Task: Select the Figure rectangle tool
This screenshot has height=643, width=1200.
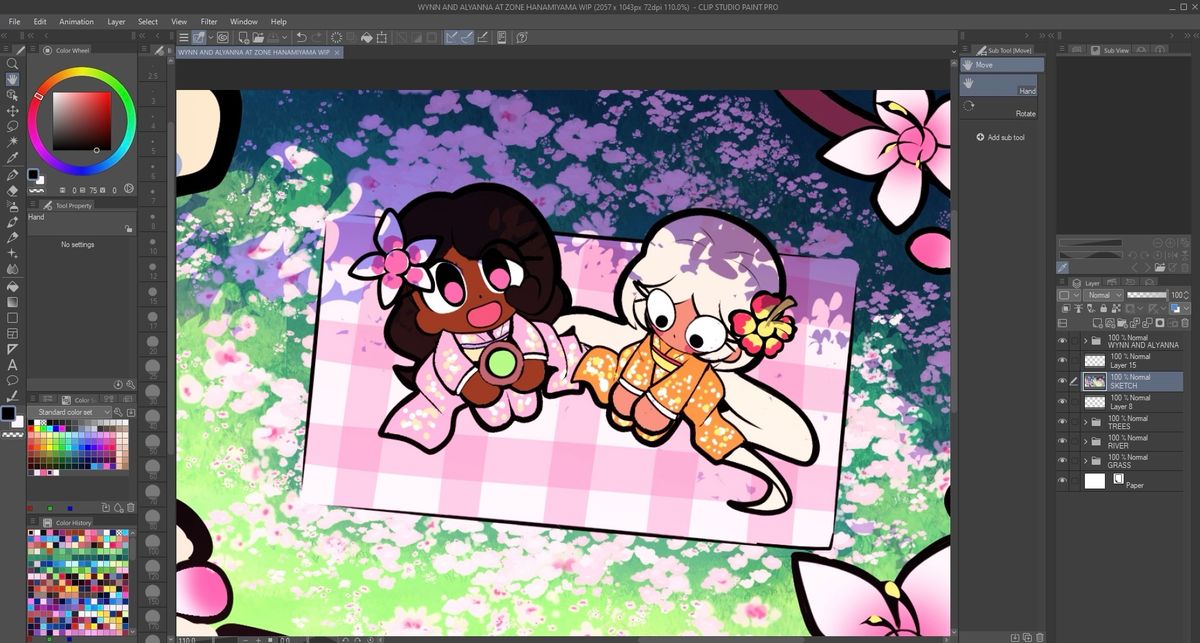Action: pos(12,317)
